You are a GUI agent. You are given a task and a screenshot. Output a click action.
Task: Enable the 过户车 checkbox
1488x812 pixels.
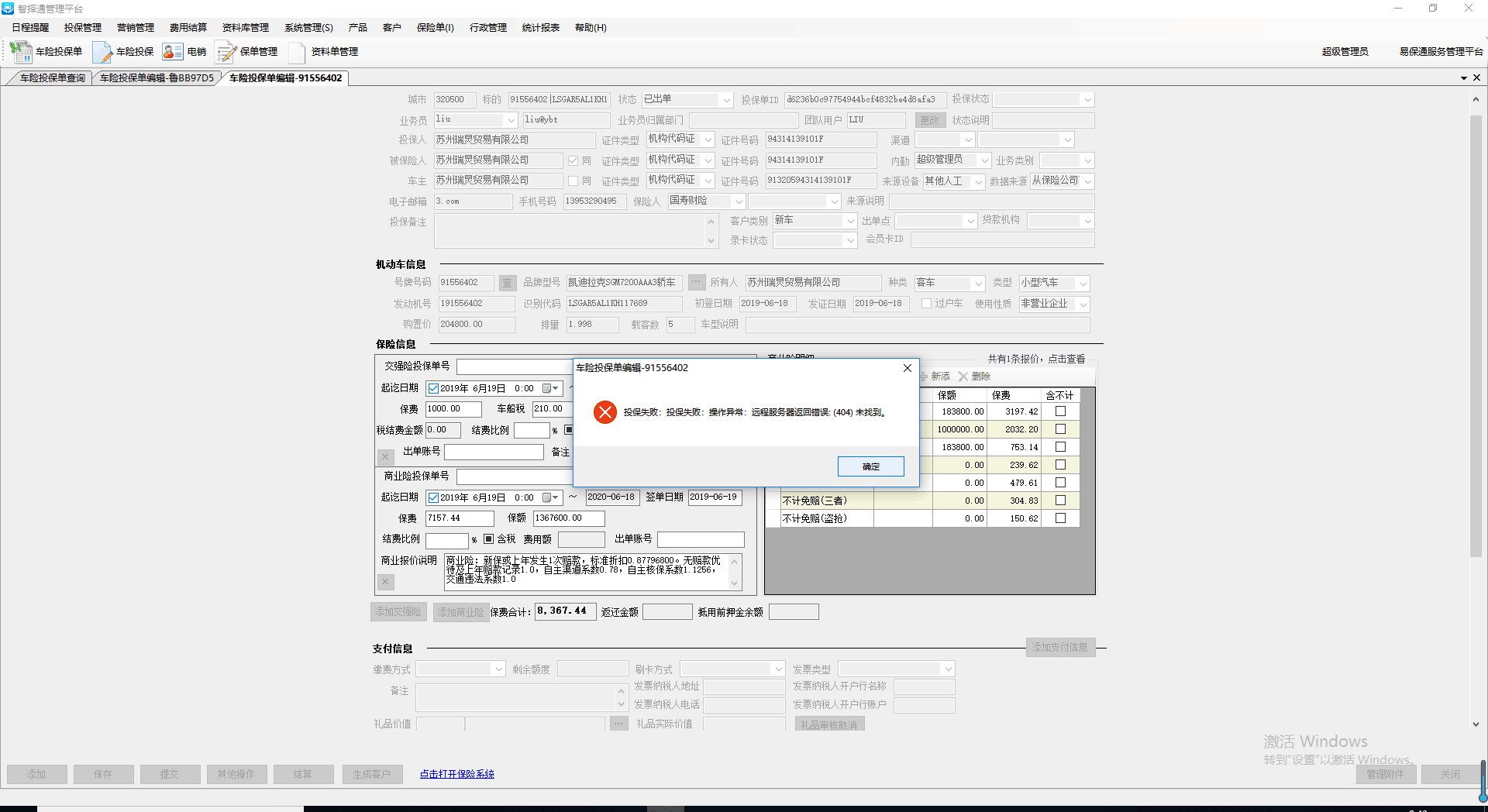(926, 304)
